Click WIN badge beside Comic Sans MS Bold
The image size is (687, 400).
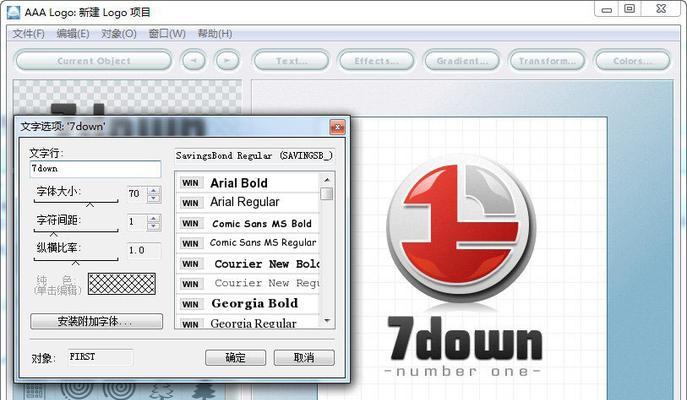click(x=191, y=223)
